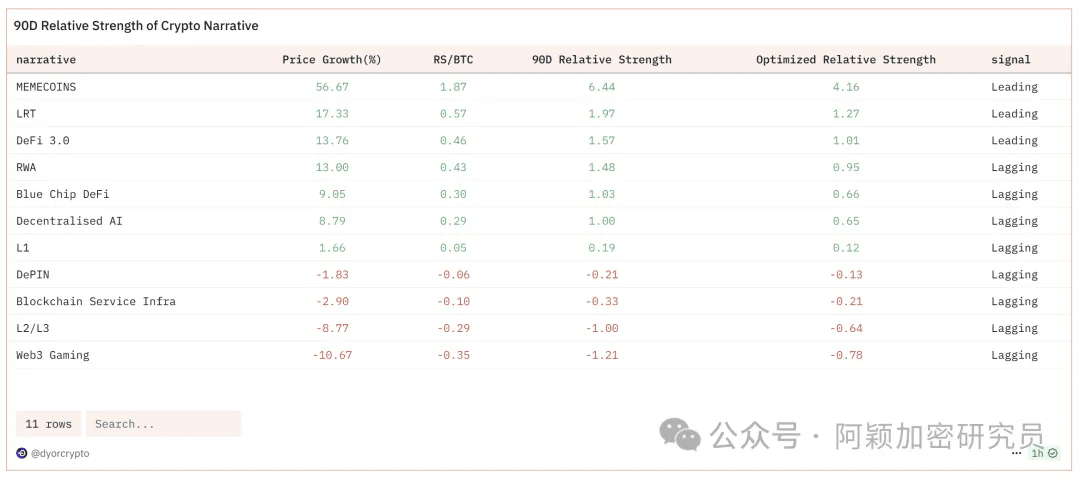Click the Leading signal for LRT
The height and width of the screenshot is (479, 1080).
tap(1014, 114)
